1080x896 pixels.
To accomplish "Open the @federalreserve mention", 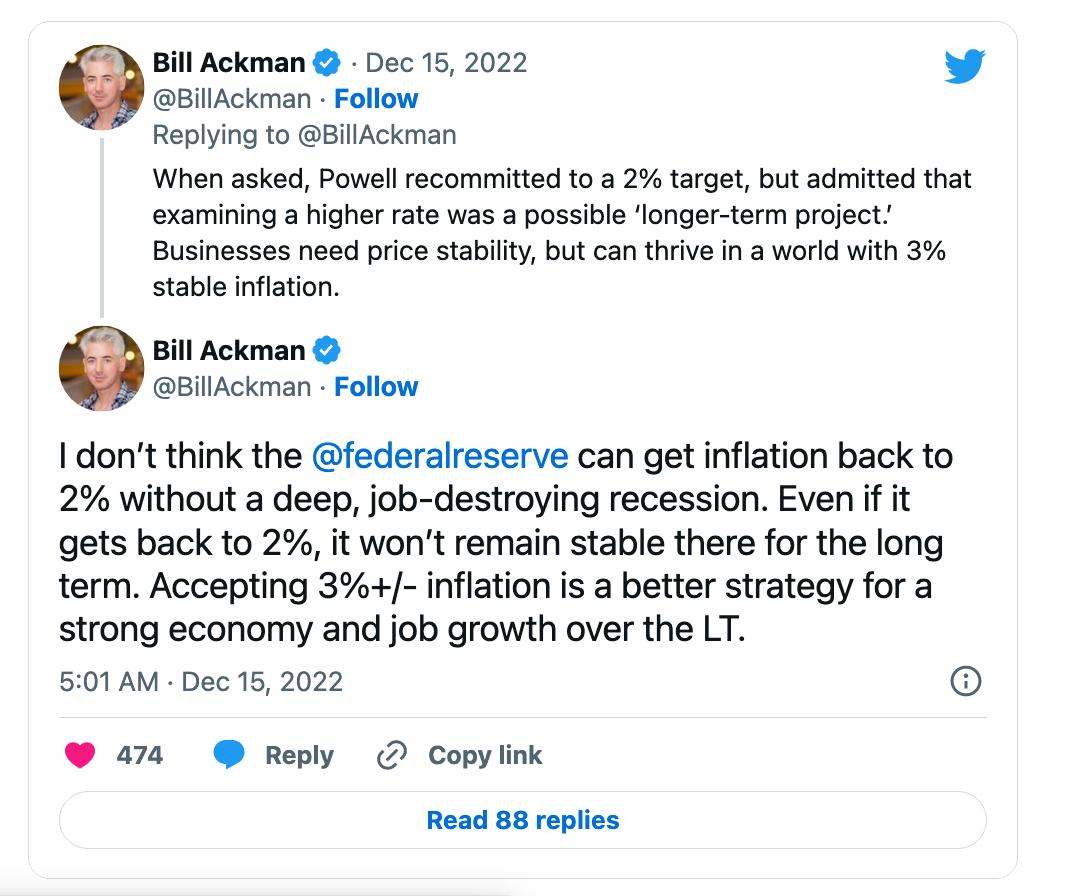I will click(440, 456).
